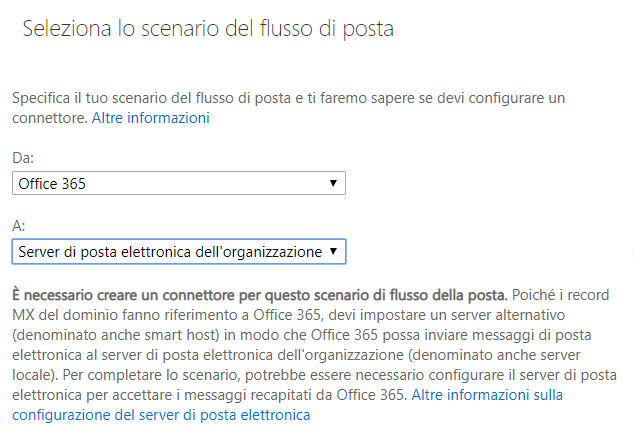Click the "Per completare lo scenario" sentence
Image resolution: width=634 pixels, height=441 pixels.
click(152, 375)
